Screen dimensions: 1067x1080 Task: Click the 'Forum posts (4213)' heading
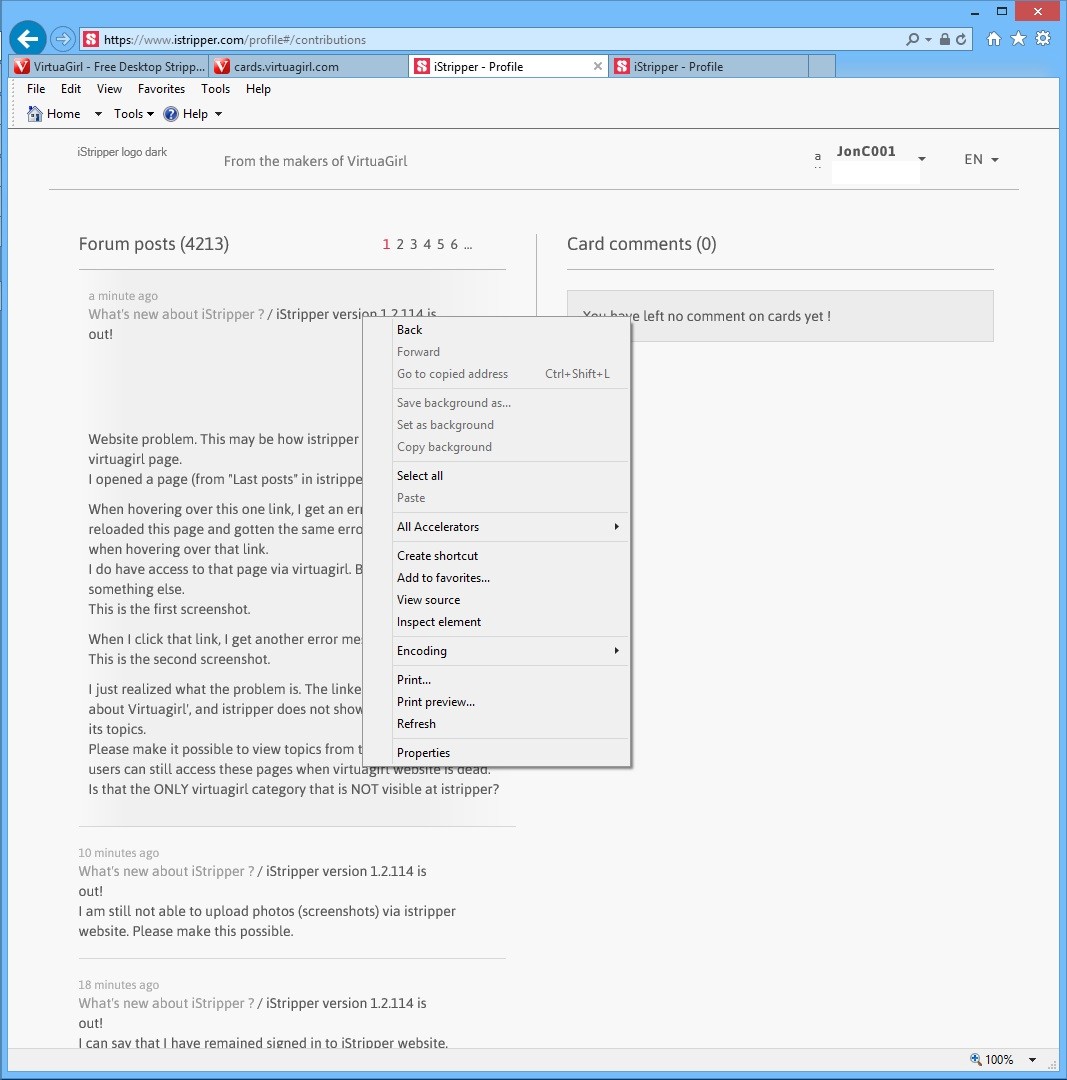(154, 244)
